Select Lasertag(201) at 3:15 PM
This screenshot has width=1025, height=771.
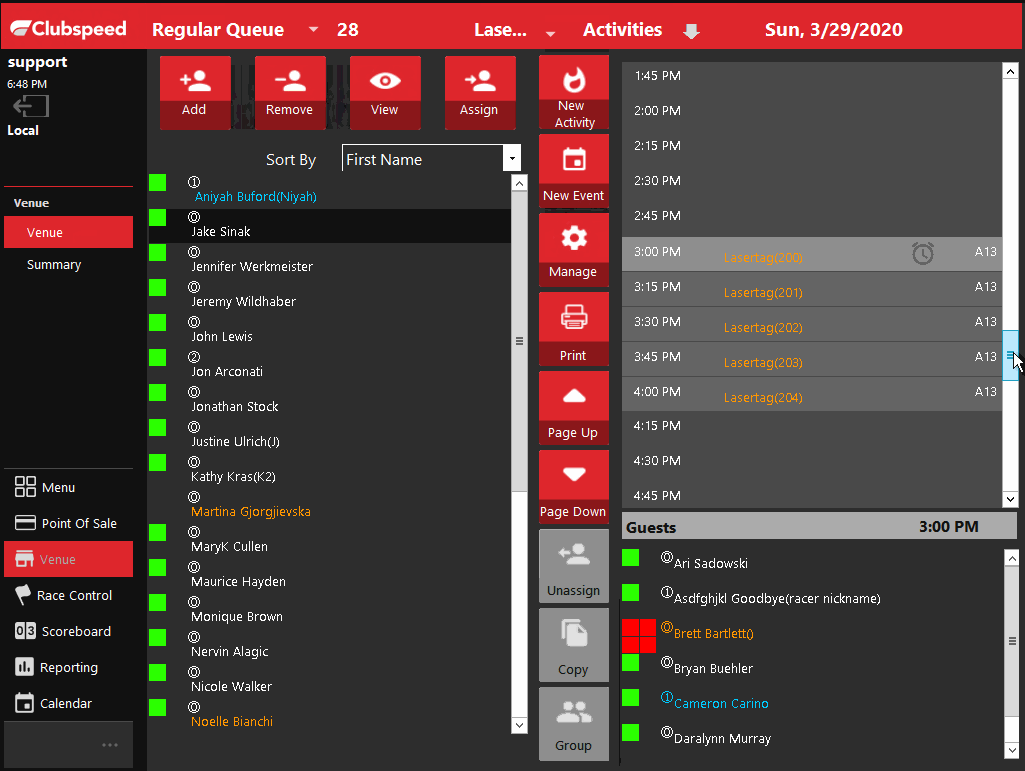811,290
